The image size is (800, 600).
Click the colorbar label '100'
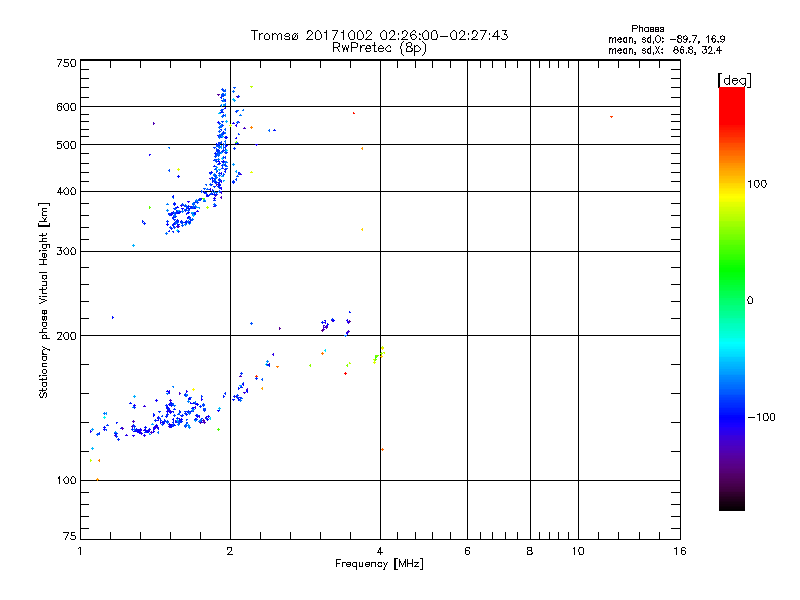coord(757,184)
